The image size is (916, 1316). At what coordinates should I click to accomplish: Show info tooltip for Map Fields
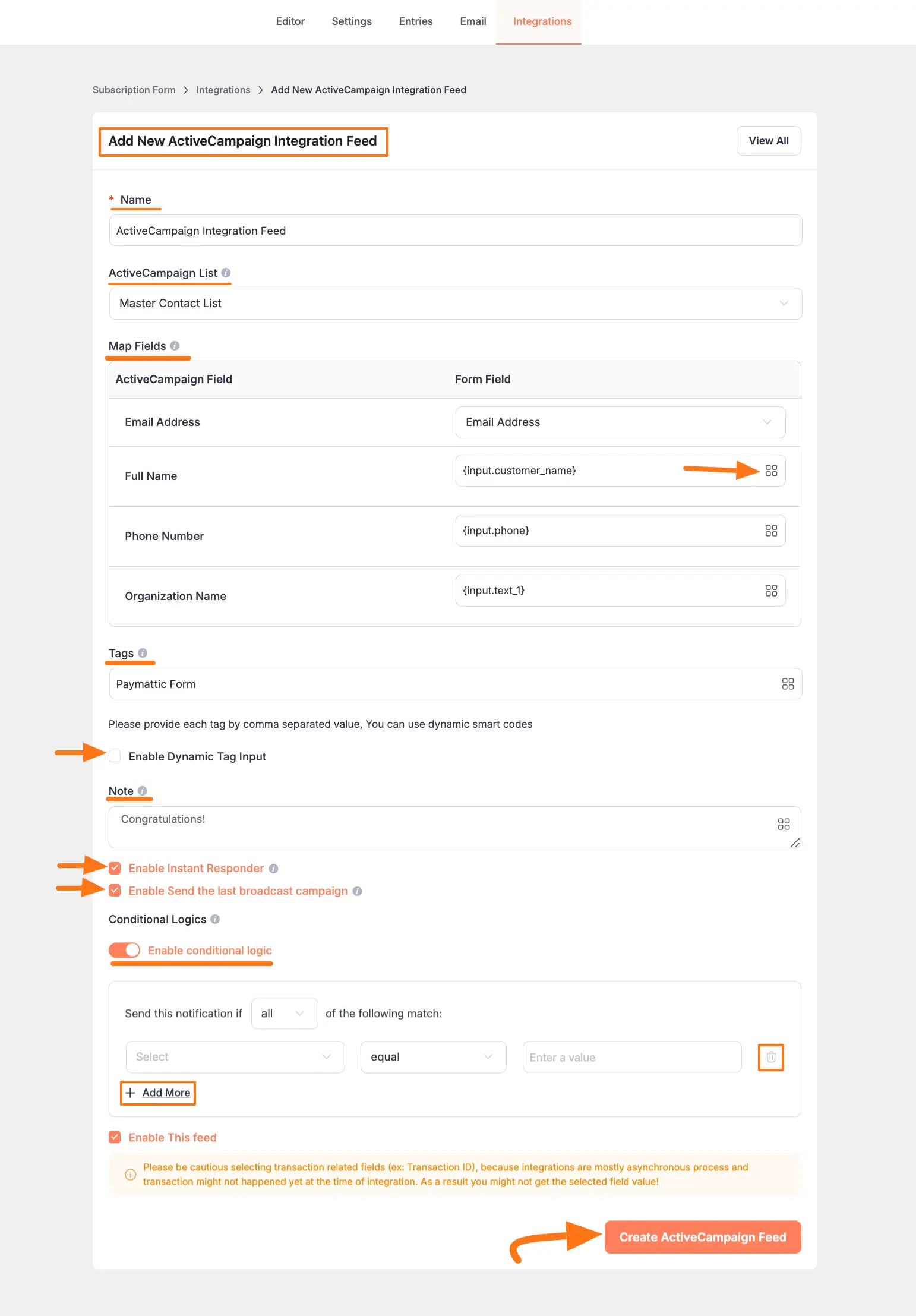click(175, 346)
